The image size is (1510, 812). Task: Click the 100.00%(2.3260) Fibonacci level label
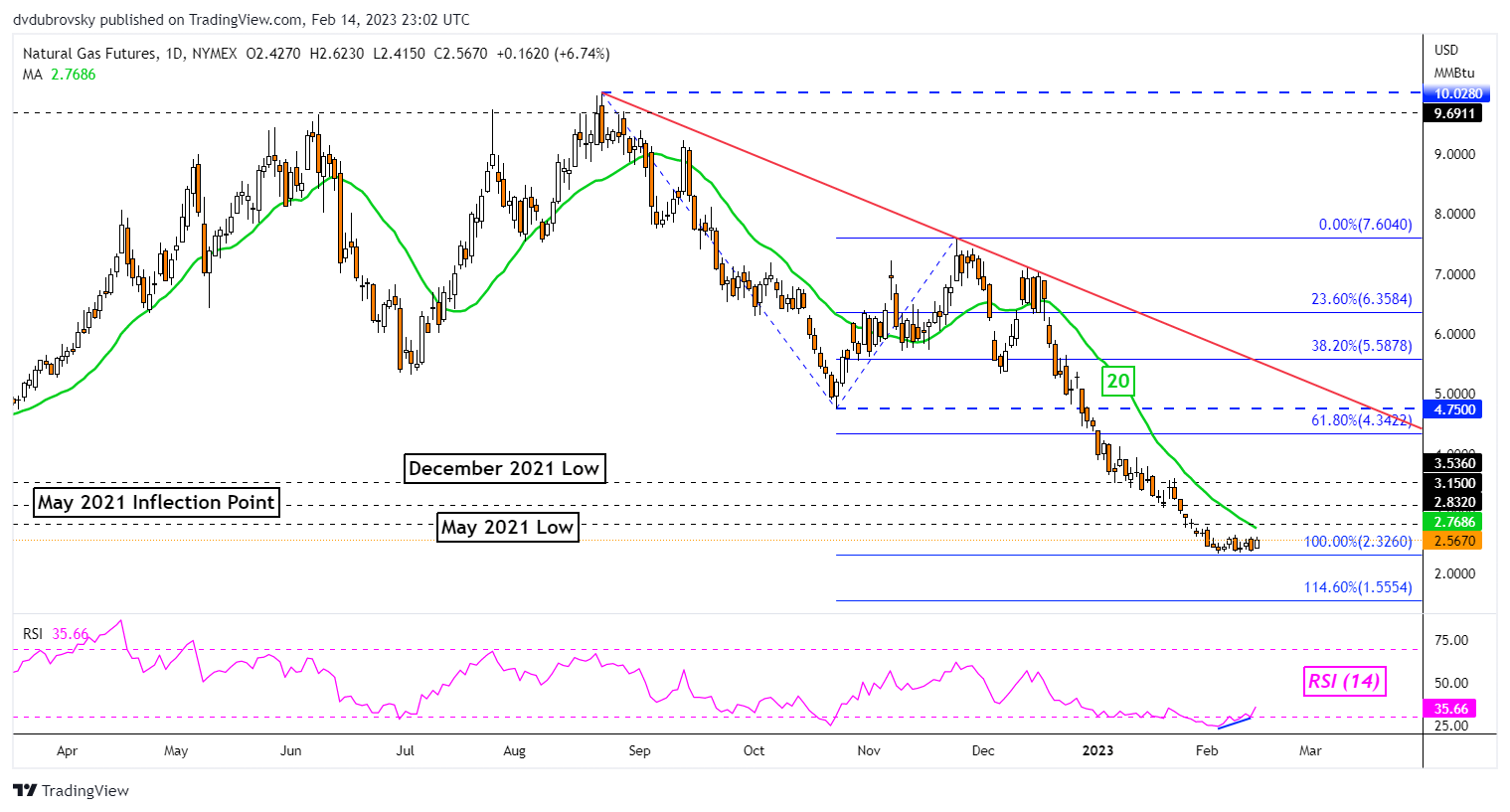[x=1358, y=542]
